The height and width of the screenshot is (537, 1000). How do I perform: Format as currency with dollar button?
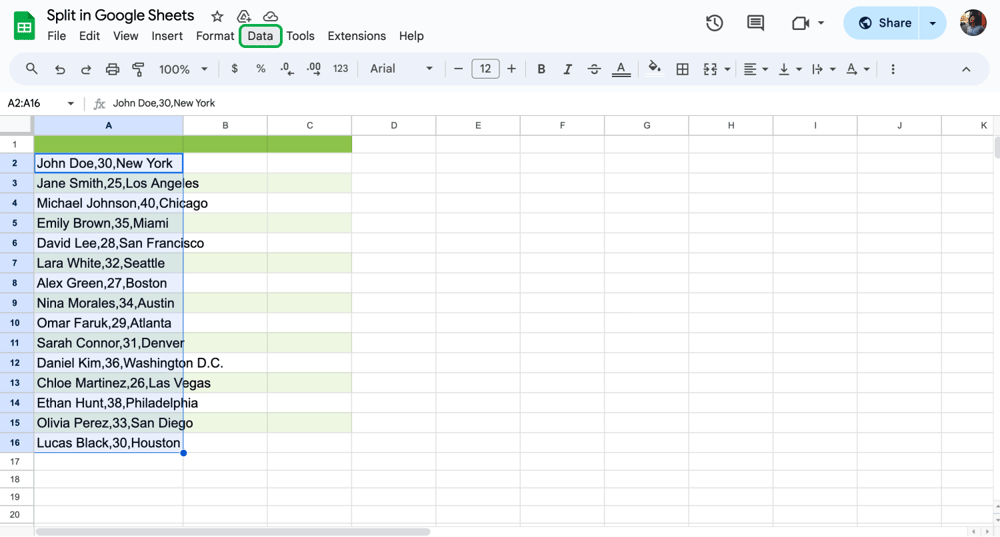[234, 69]
